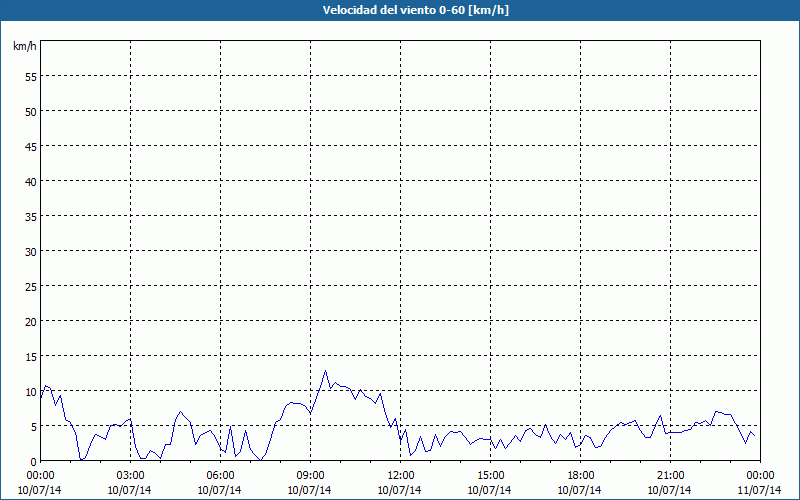
Task: Click the "10/07/14" date under "12:00"
Action: point(399,490)
